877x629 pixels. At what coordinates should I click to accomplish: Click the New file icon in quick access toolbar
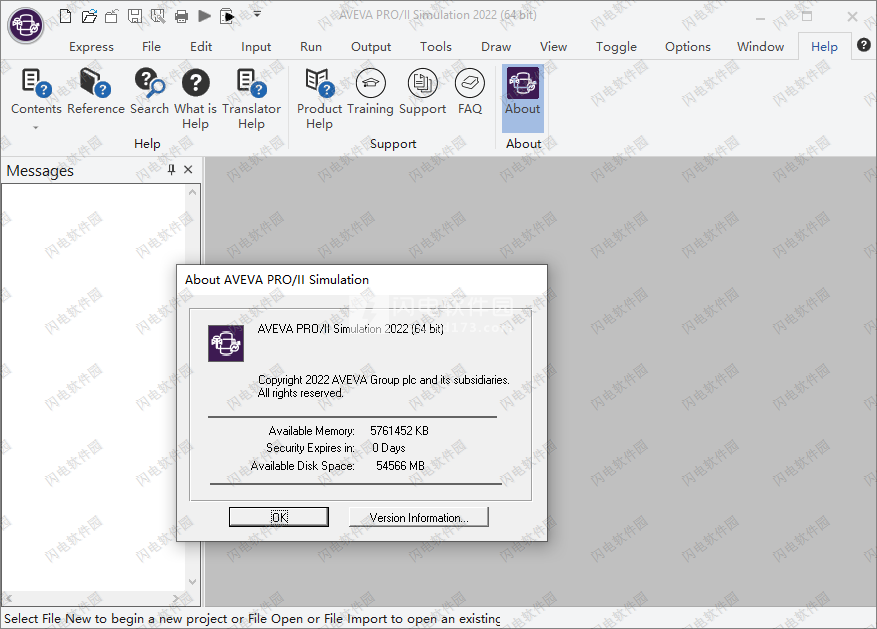tap(65, 16)
